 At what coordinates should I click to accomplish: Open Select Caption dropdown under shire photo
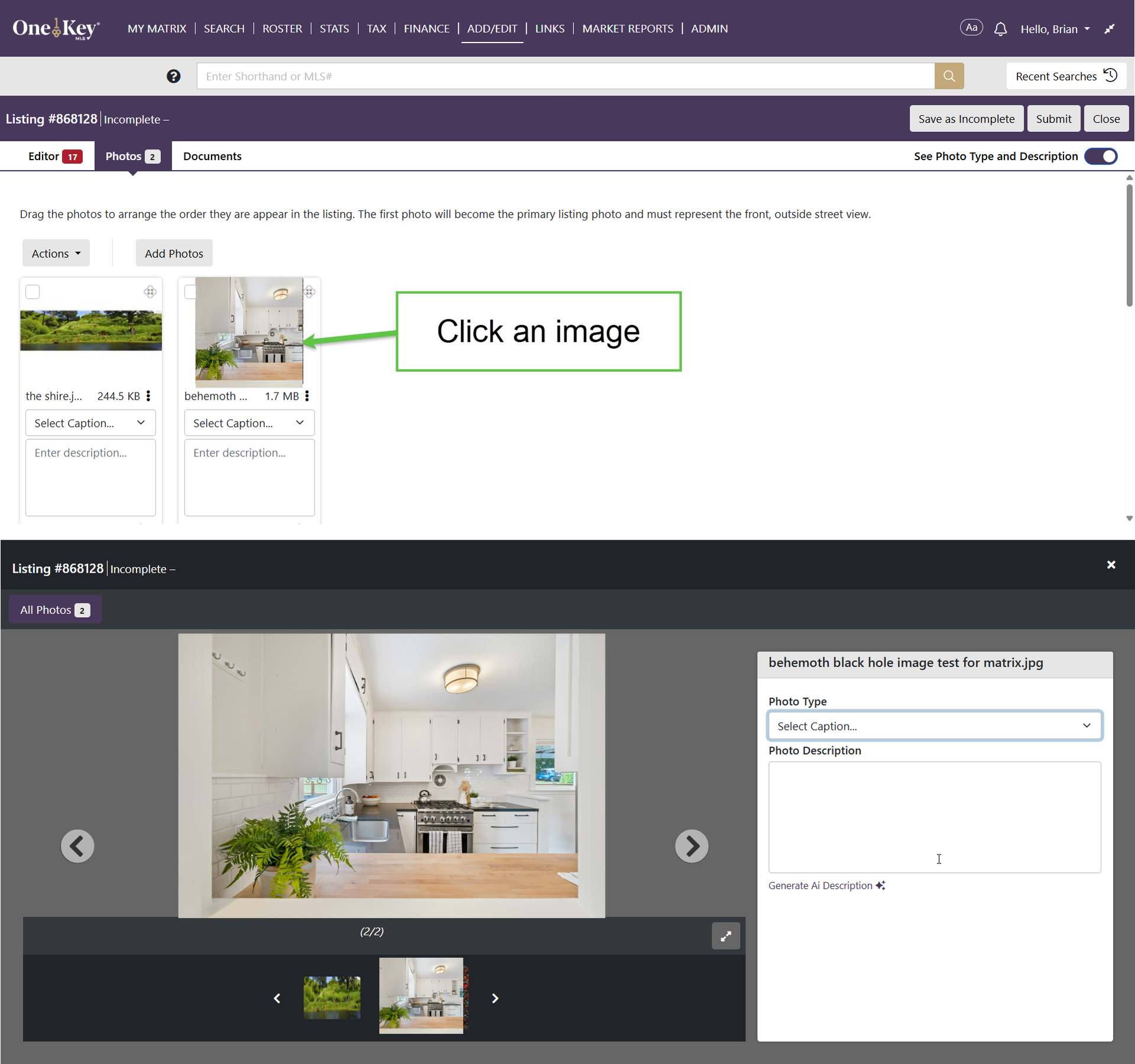90,423
